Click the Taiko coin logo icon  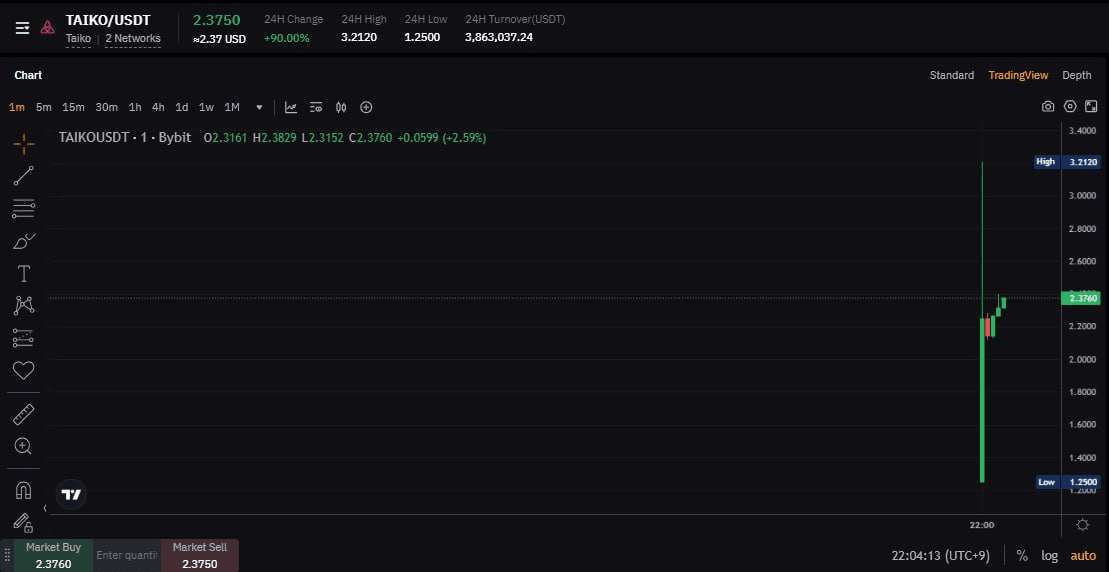[x=47, y=28]
